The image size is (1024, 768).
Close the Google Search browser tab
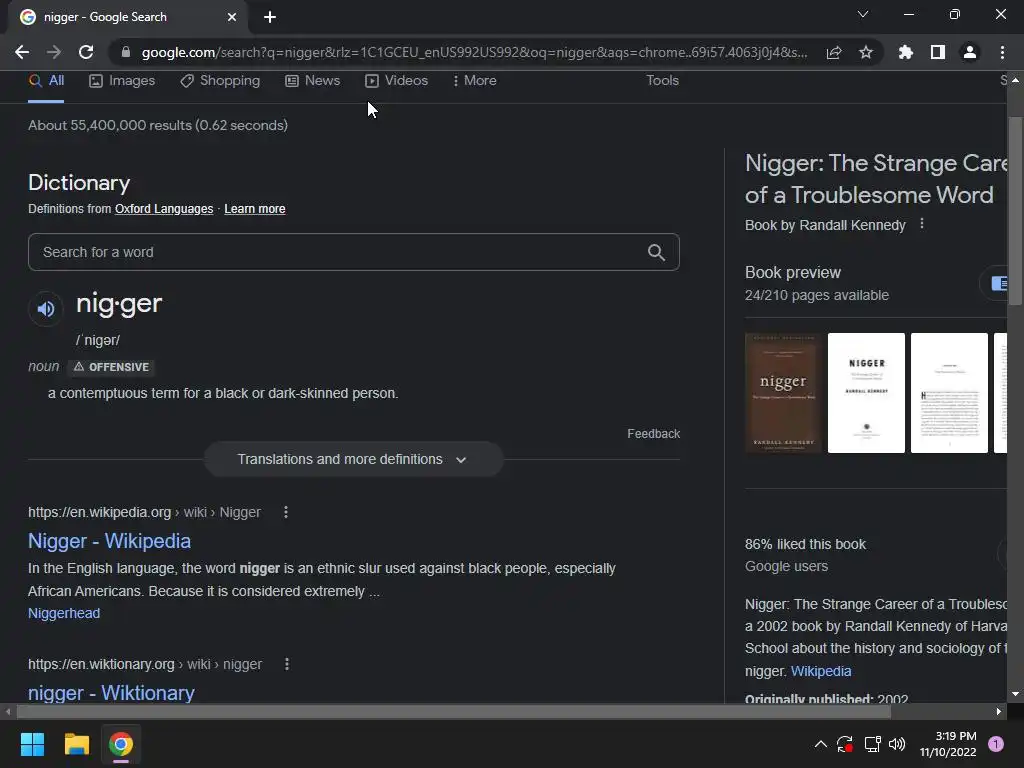pos(232,17)
